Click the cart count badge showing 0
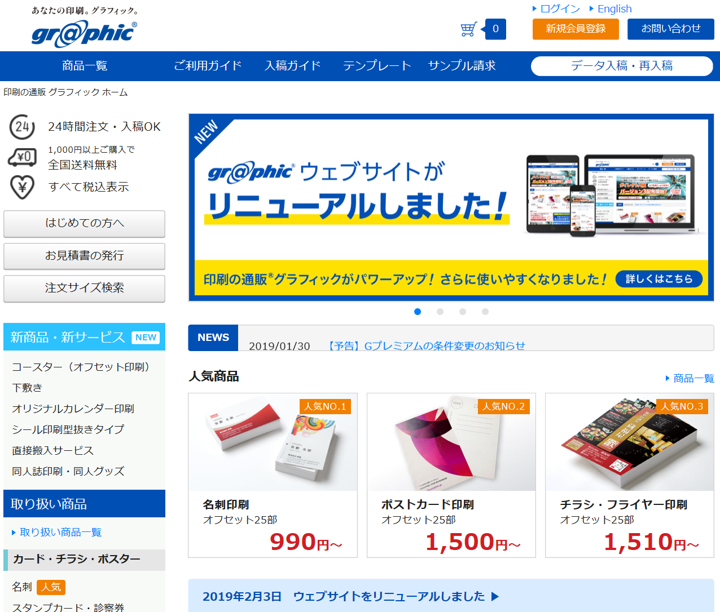 (495, 29)
